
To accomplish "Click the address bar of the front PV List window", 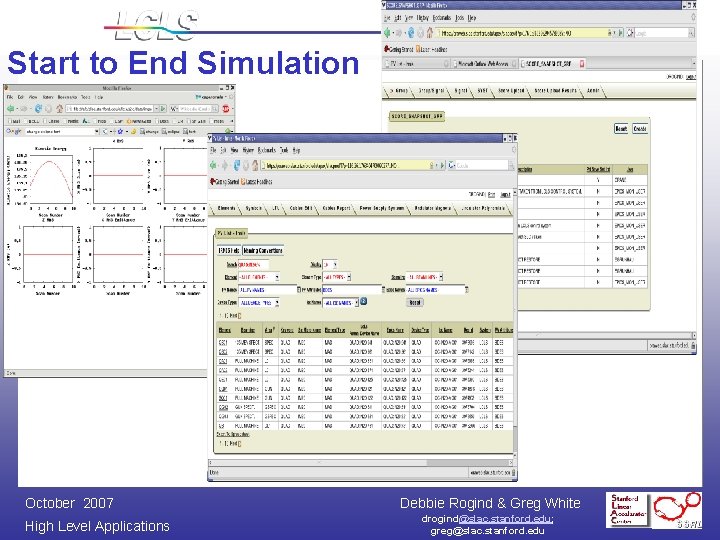I will [345, 165].
